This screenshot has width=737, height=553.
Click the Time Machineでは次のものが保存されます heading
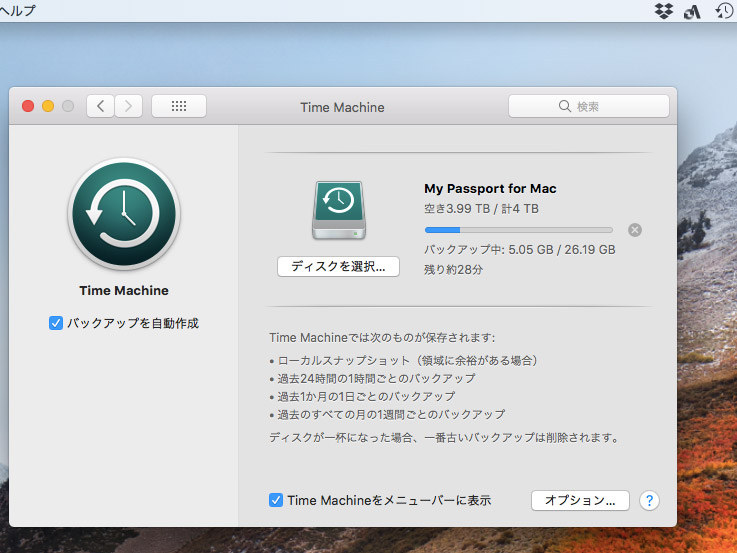[382, 338]
